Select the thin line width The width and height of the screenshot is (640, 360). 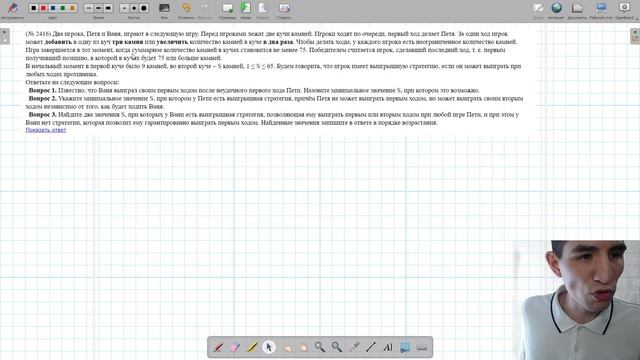89,8
